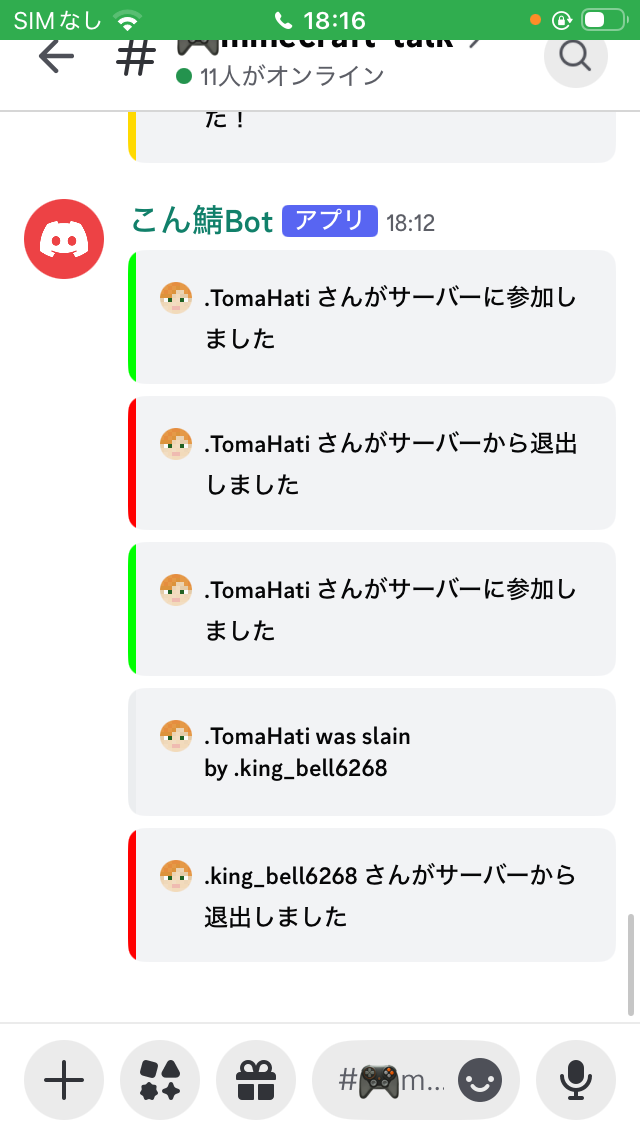Tap player head in slain message
The height and width of the screenshot is (1136, 640).
[x=176, y=738]
